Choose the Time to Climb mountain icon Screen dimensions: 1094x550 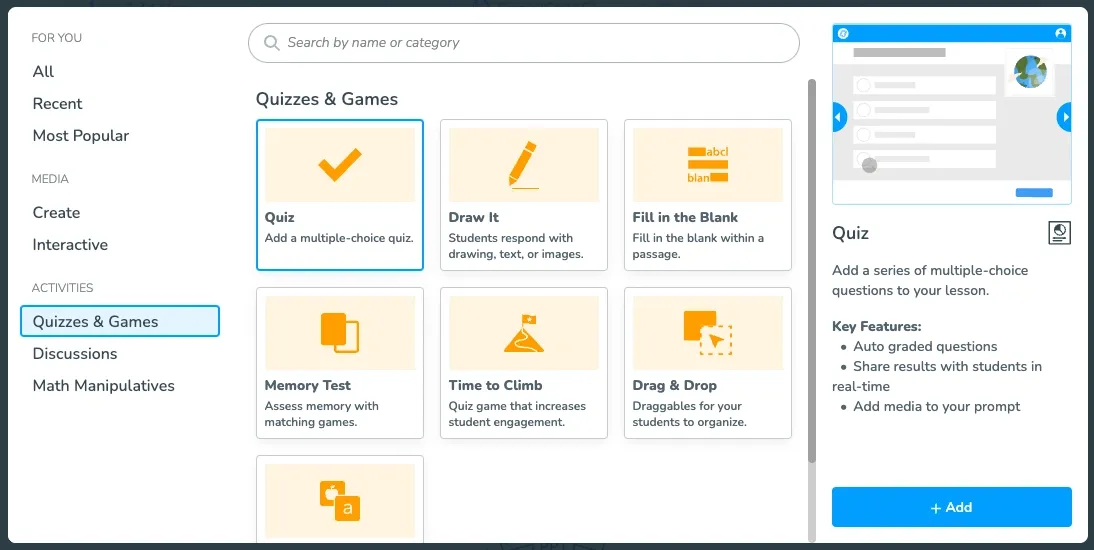pyautogui.click(x=523, y=333)
